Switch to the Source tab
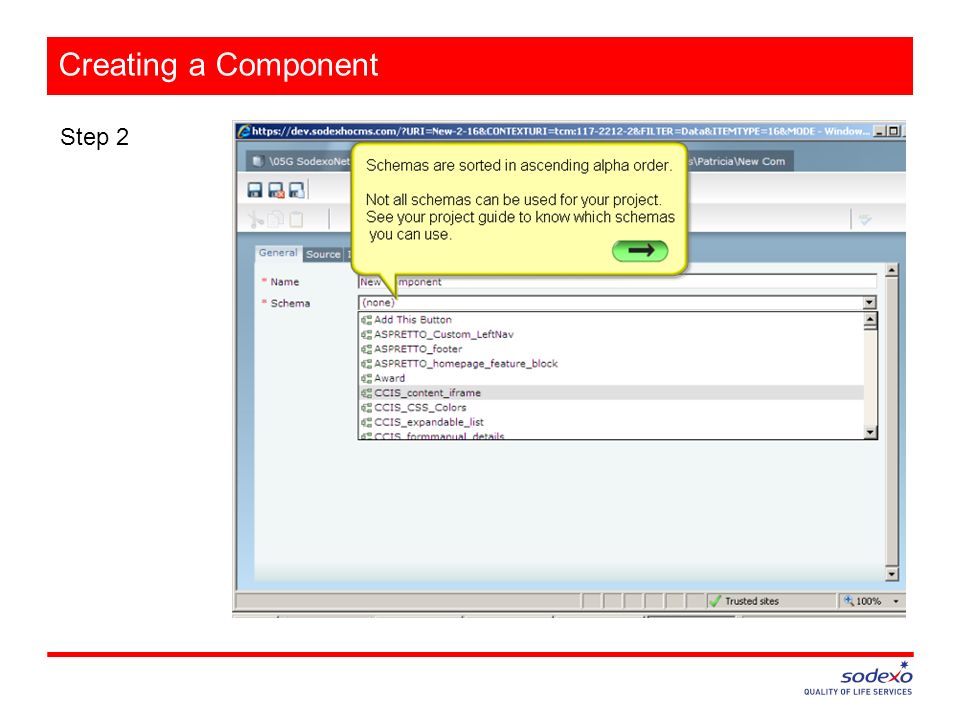This screenshot has width=960, height=720. click(323, 254)
